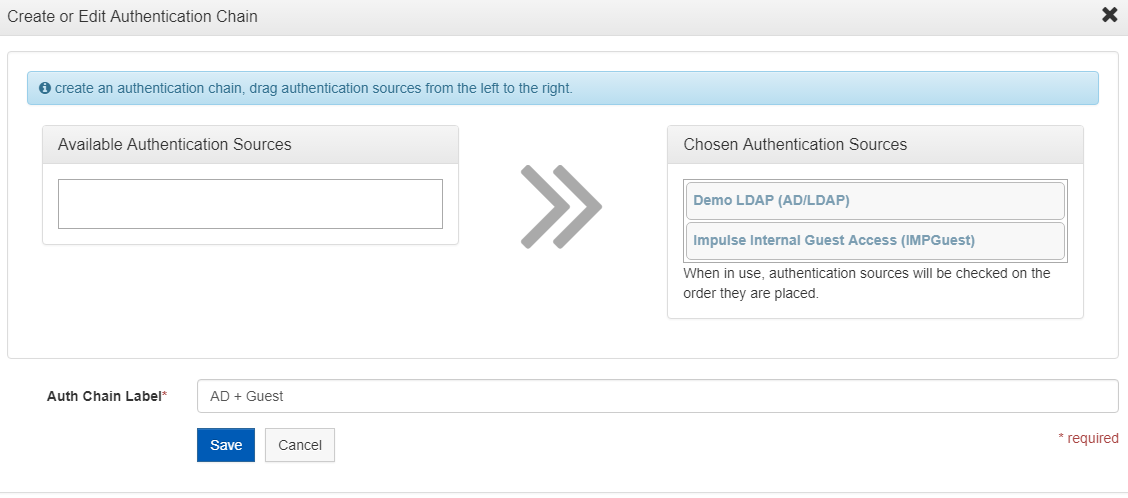Click the double chevron arrow icon

[561, 207]
